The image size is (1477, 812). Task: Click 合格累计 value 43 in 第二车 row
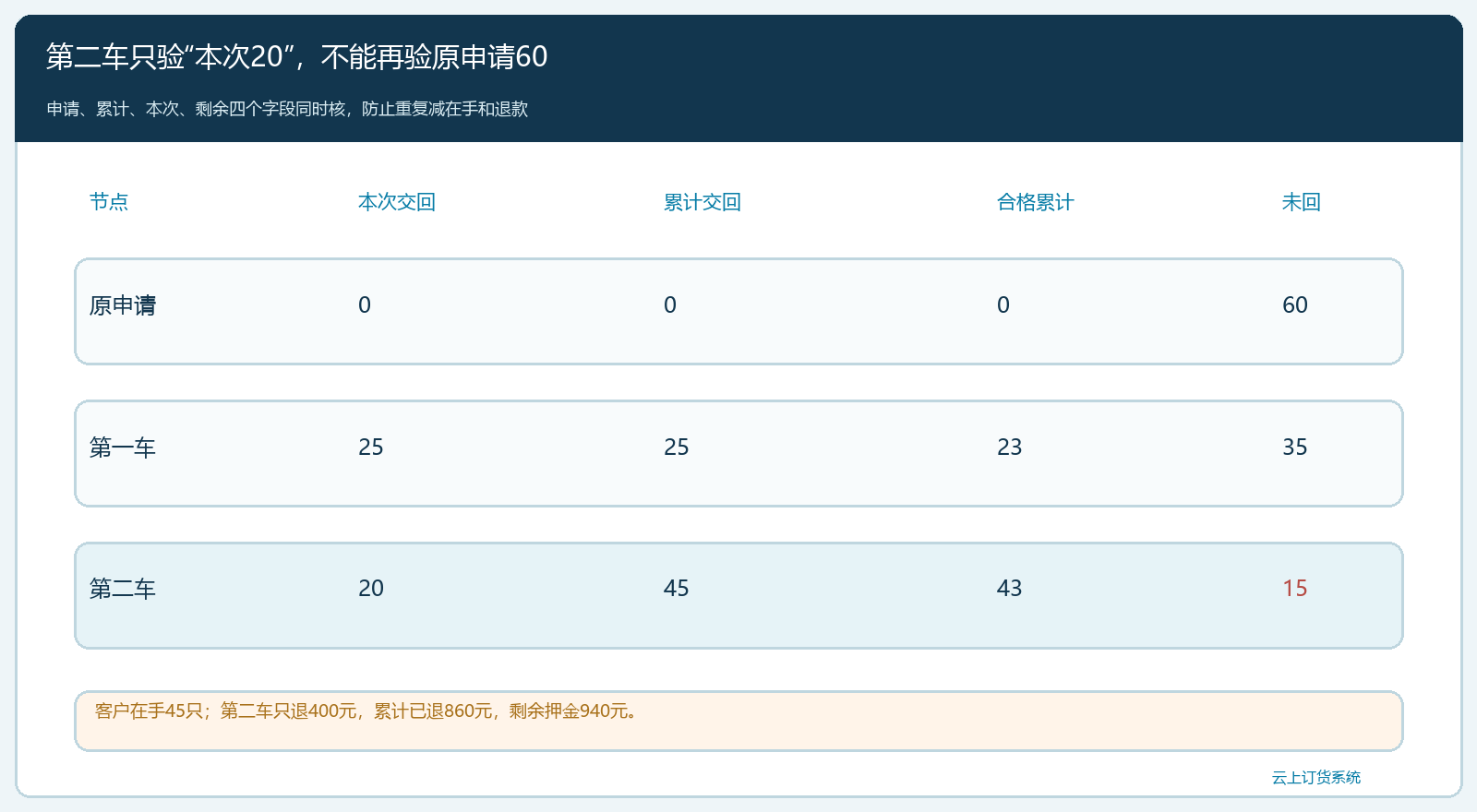point(1010,589)
